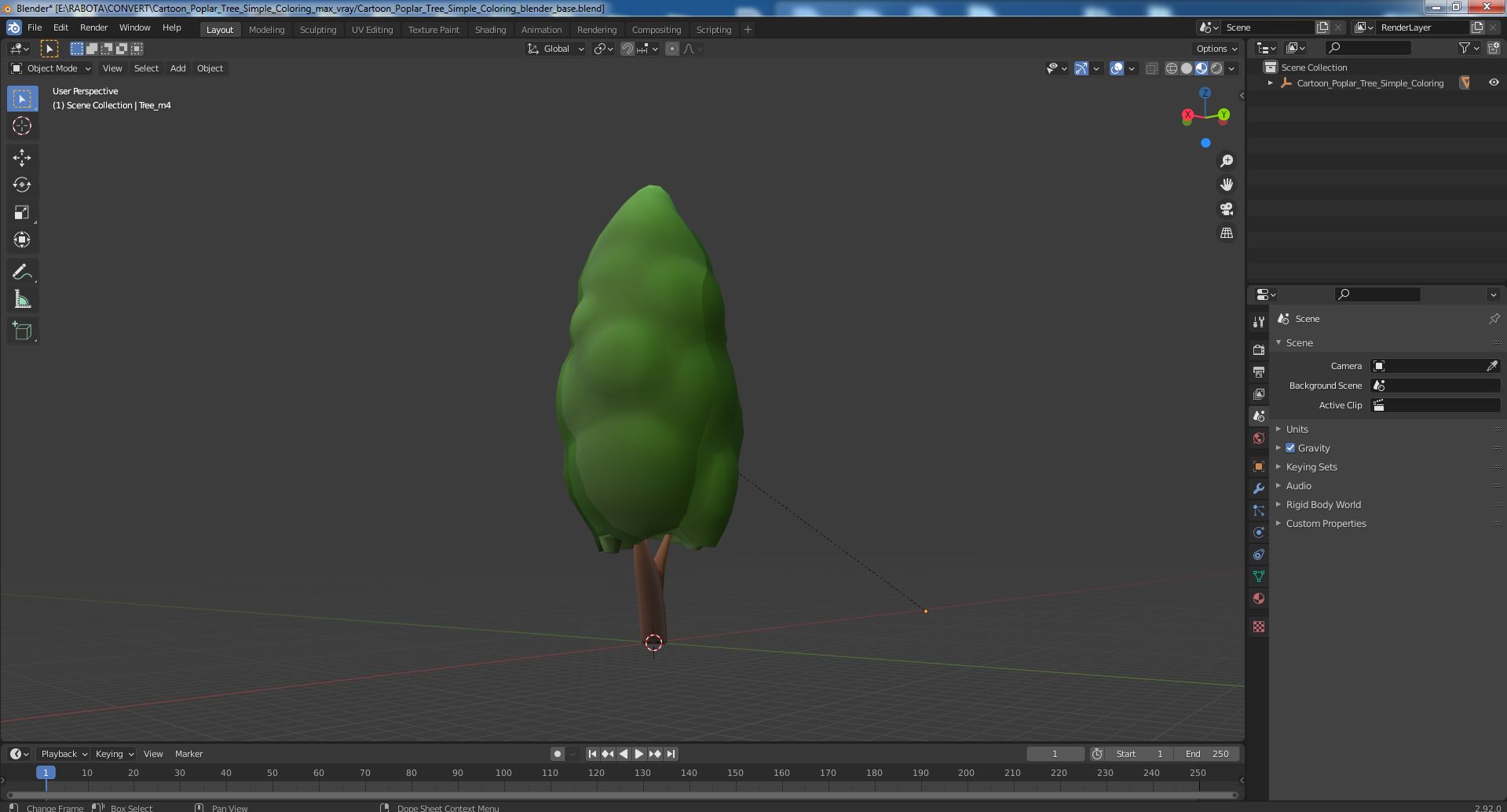
Task: Toggle show overlays button
Action: point(1117,68)
